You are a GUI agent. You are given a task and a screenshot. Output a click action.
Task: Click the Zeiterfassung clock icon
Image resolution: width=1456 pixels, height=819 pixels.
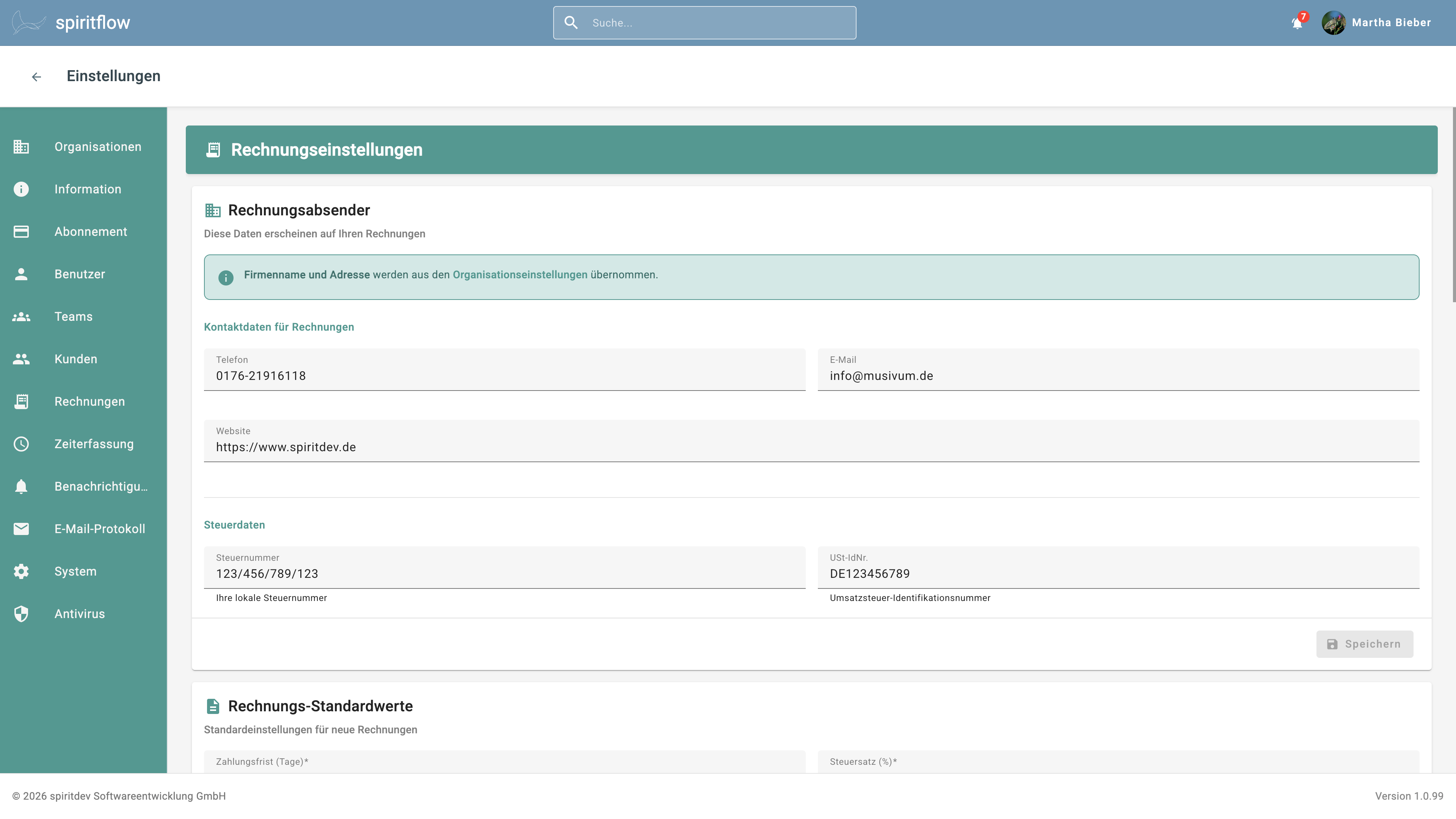click(21, 444)
